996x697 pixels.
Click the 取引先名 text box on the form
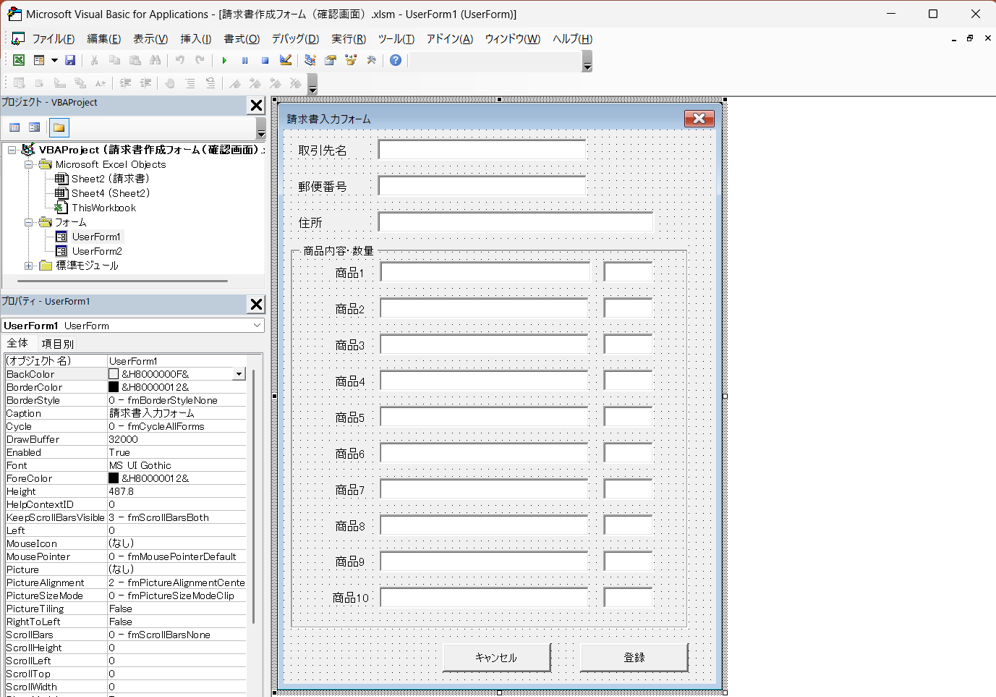(482, 150)
